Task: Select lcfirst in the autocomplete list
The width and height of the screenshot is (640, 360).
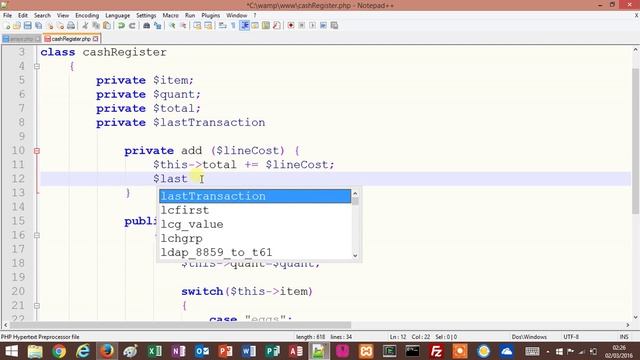Action: pos(255,210)
